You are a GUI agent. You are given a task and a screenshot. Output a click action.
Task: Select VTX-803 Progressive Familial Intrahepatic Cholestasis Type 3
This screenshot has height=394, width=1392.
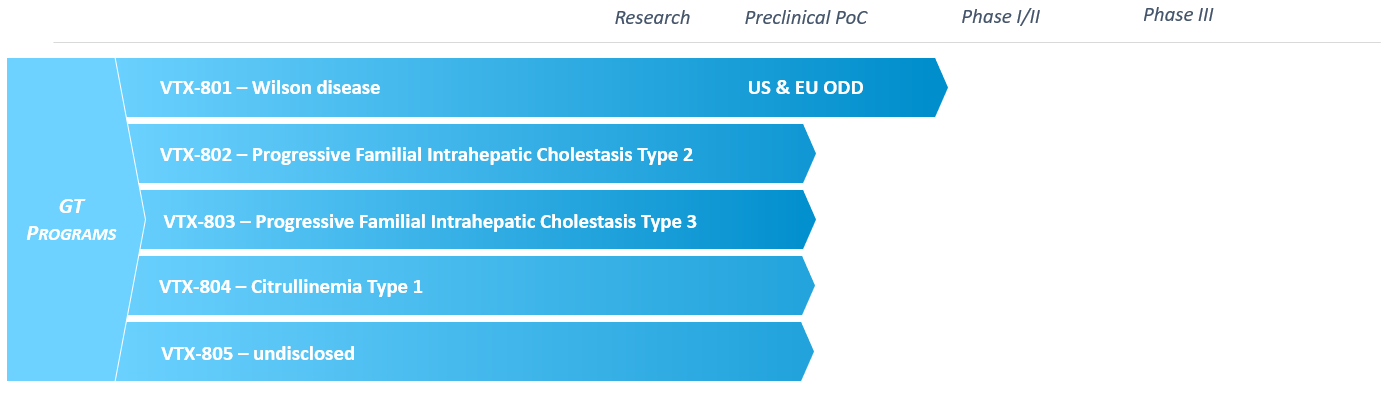click(x=477, y=220)
